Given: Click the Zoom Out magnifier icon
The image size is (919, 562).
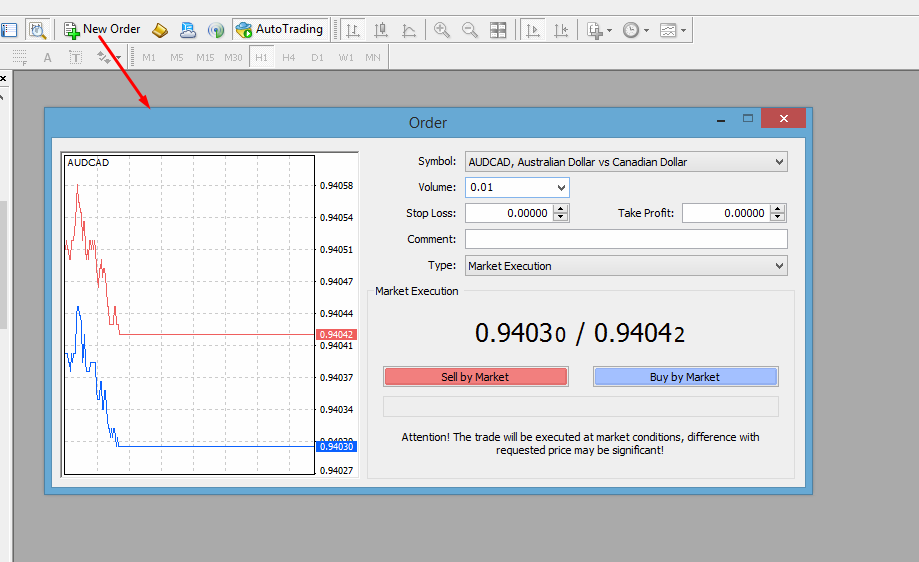Looking at the screenshot, I should tap(469, 30).
